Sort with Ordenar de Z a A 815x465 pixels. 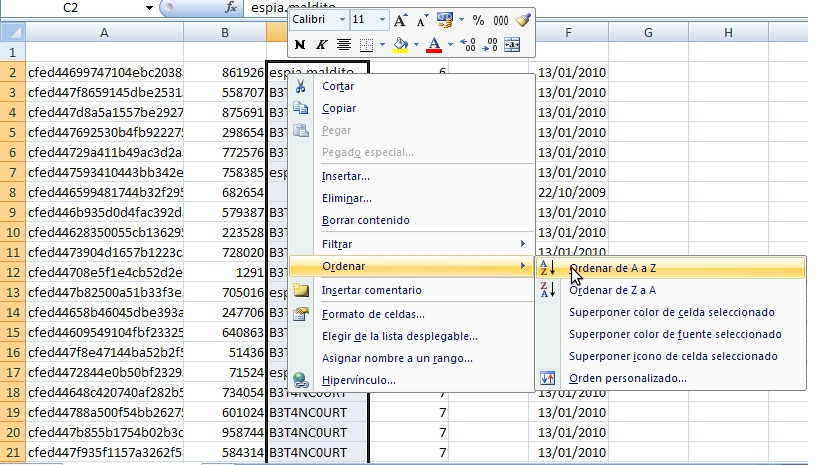coord(671,290)
